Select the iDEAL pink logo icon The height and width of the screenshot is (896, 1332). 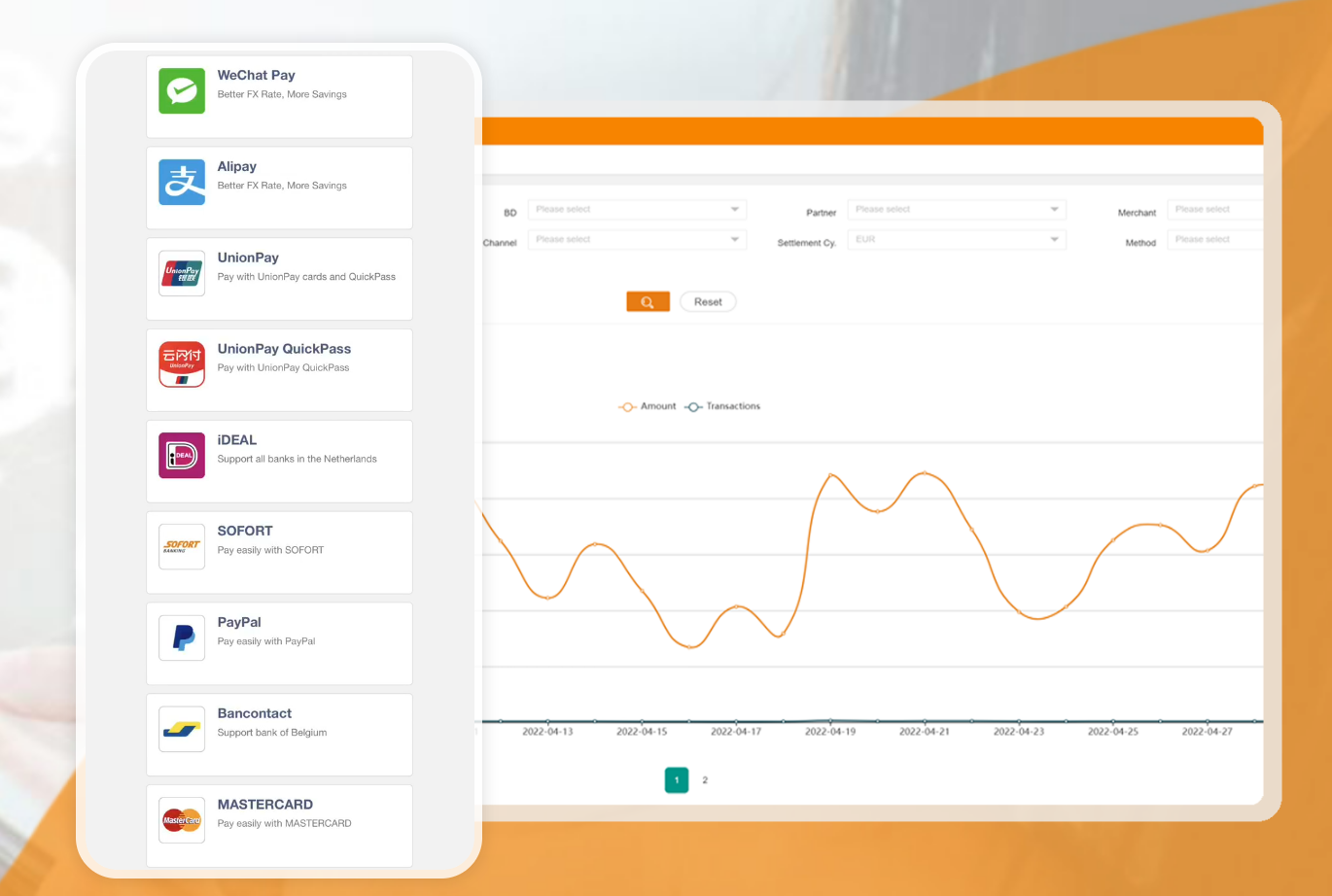[182, 456]
